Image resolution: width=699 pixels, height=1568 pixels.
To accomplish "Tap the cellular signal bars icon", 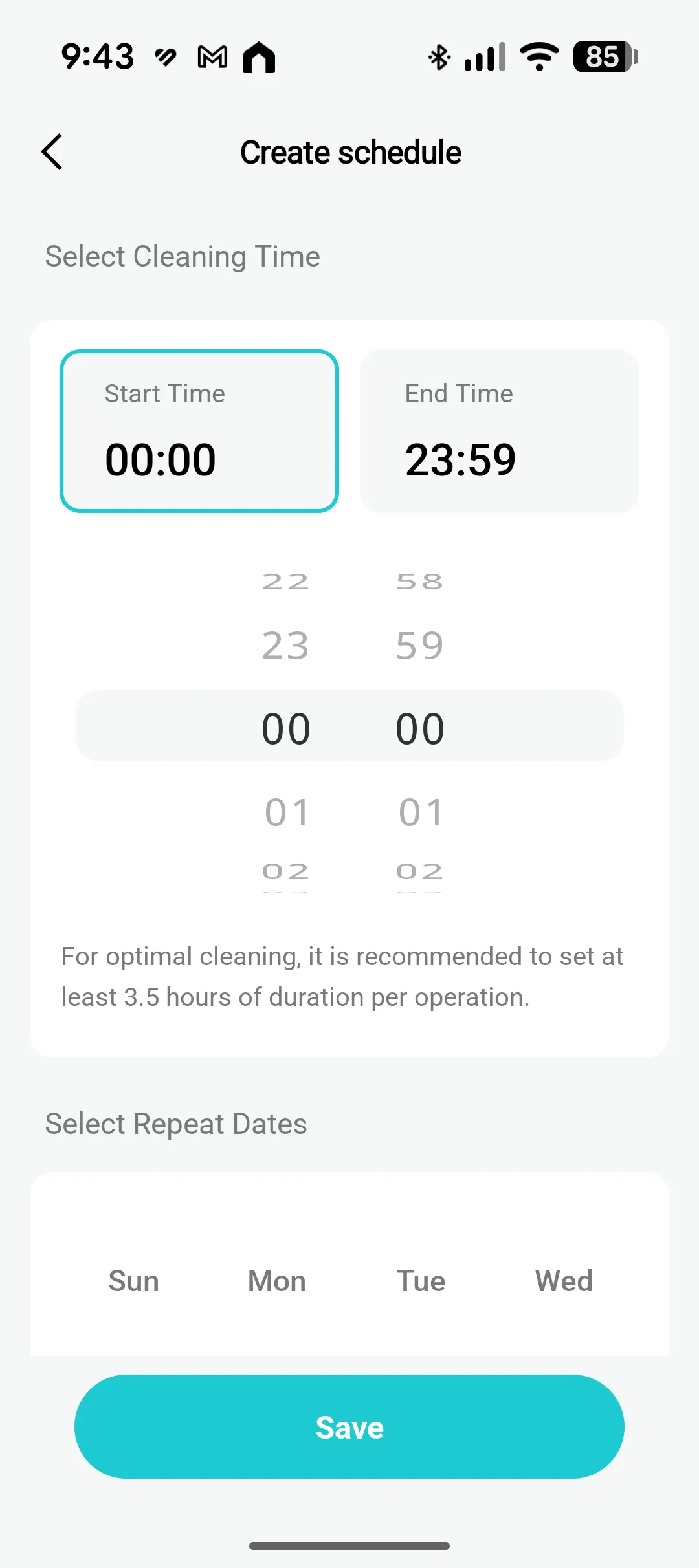I will click(485, 57).
